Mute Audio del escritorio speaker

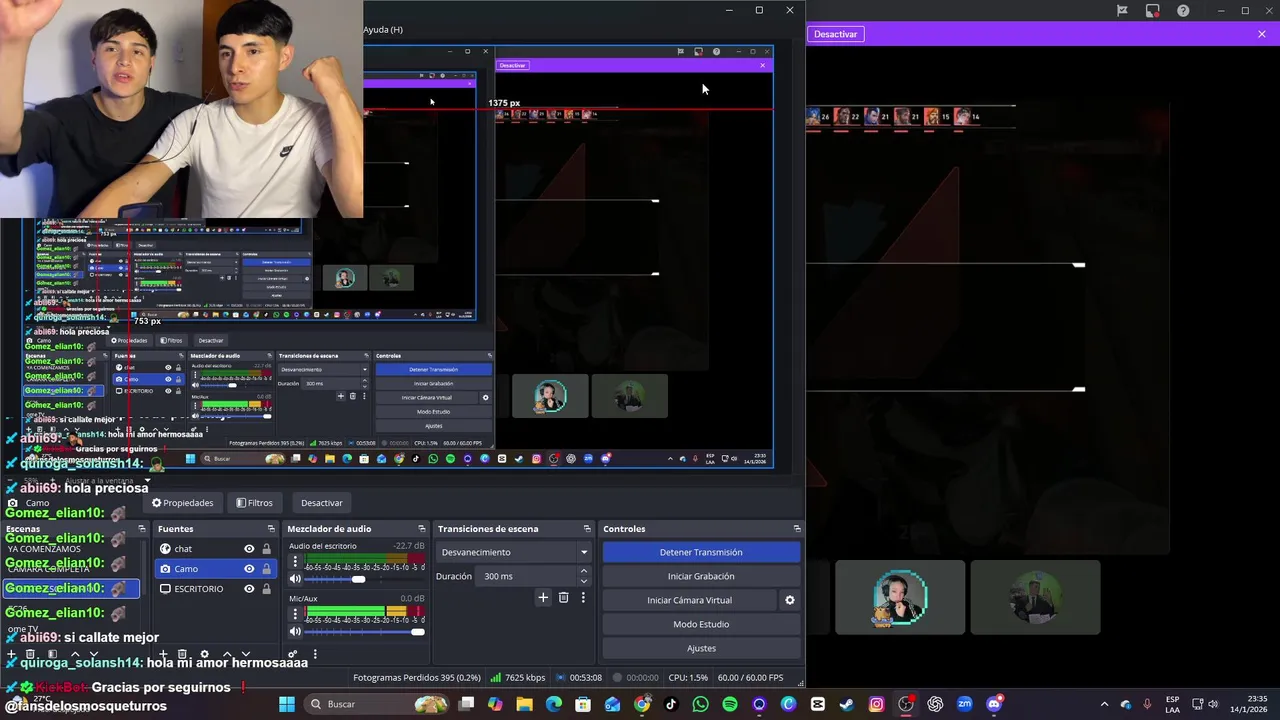point(295,579)
